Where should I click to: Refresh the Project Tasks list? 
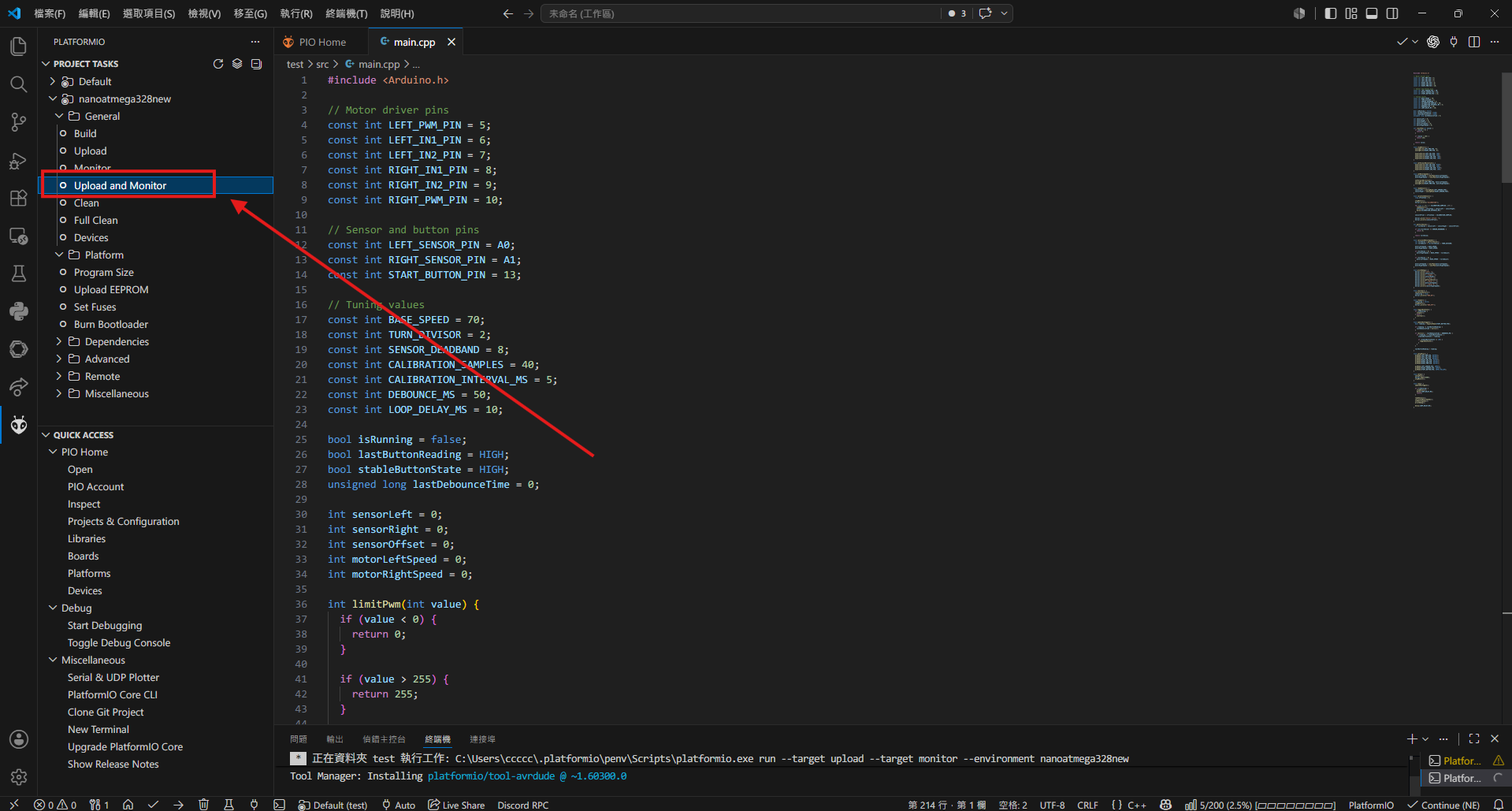[x=218, y=64]
